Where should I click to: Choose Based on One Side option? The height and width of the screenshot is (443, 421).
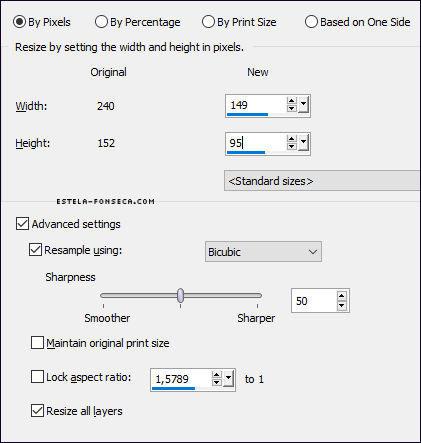click(x=358, y=22)
